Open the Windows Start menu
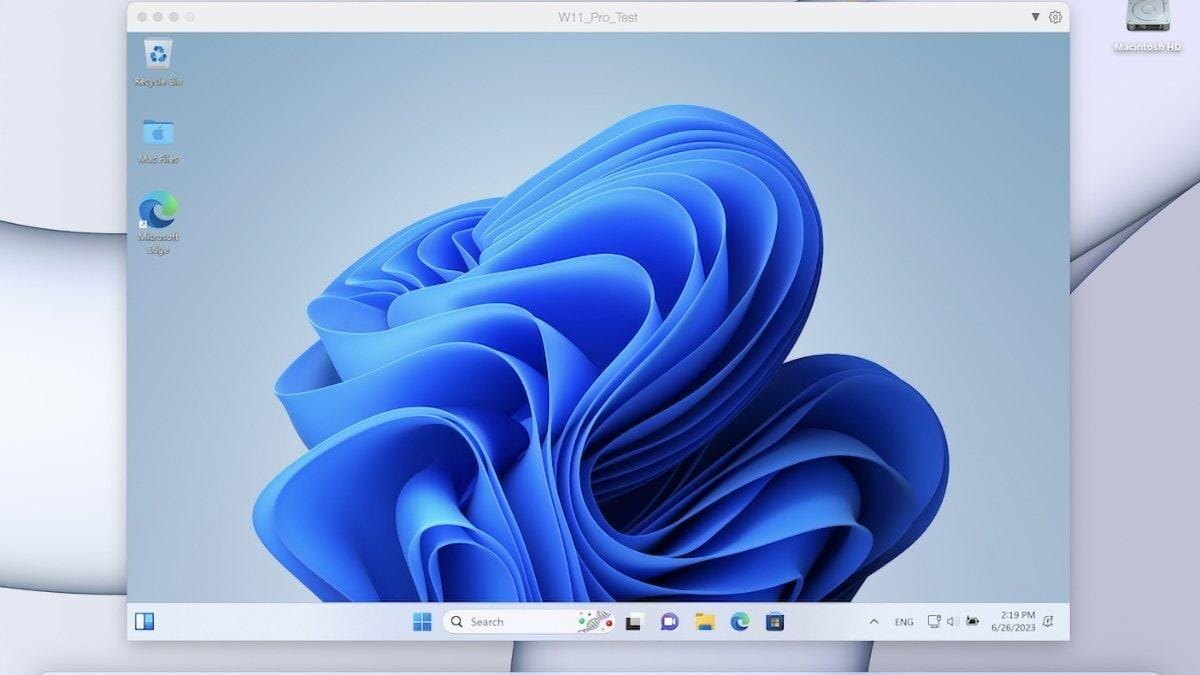The image size is (1200, 675). 420,621
